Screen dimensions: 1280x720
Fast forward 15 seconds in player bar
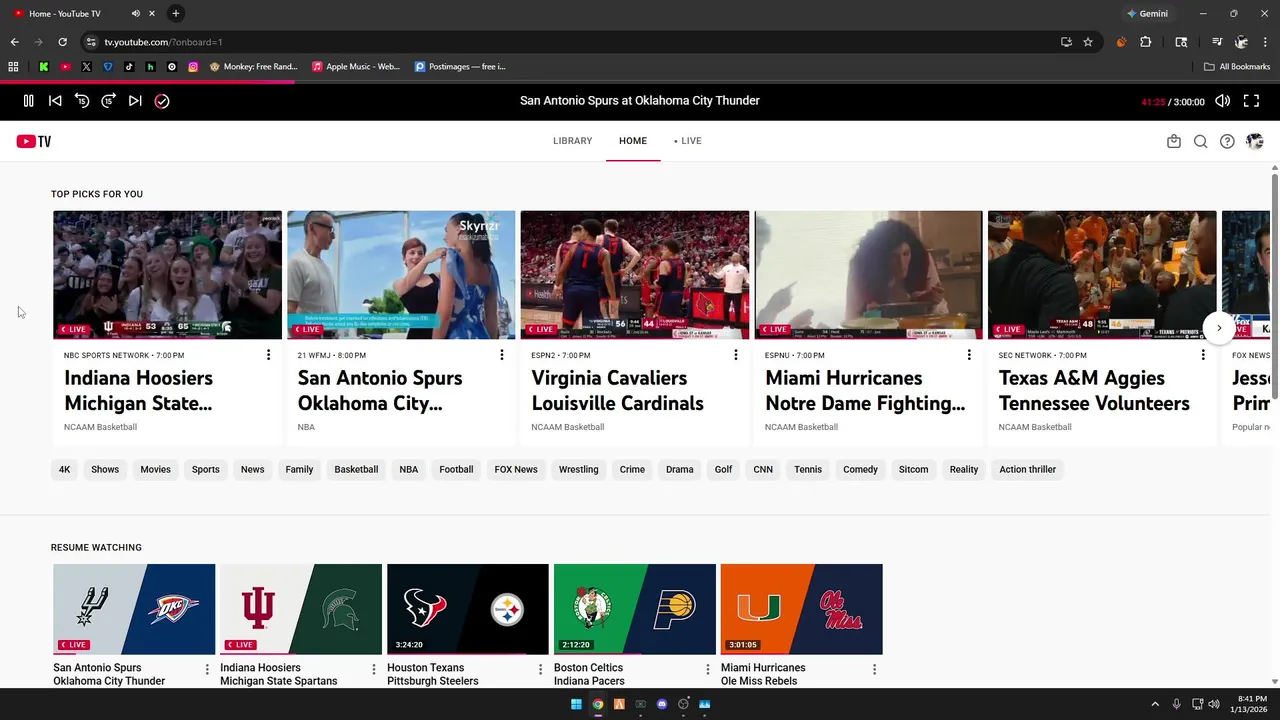tap(108, 101)
